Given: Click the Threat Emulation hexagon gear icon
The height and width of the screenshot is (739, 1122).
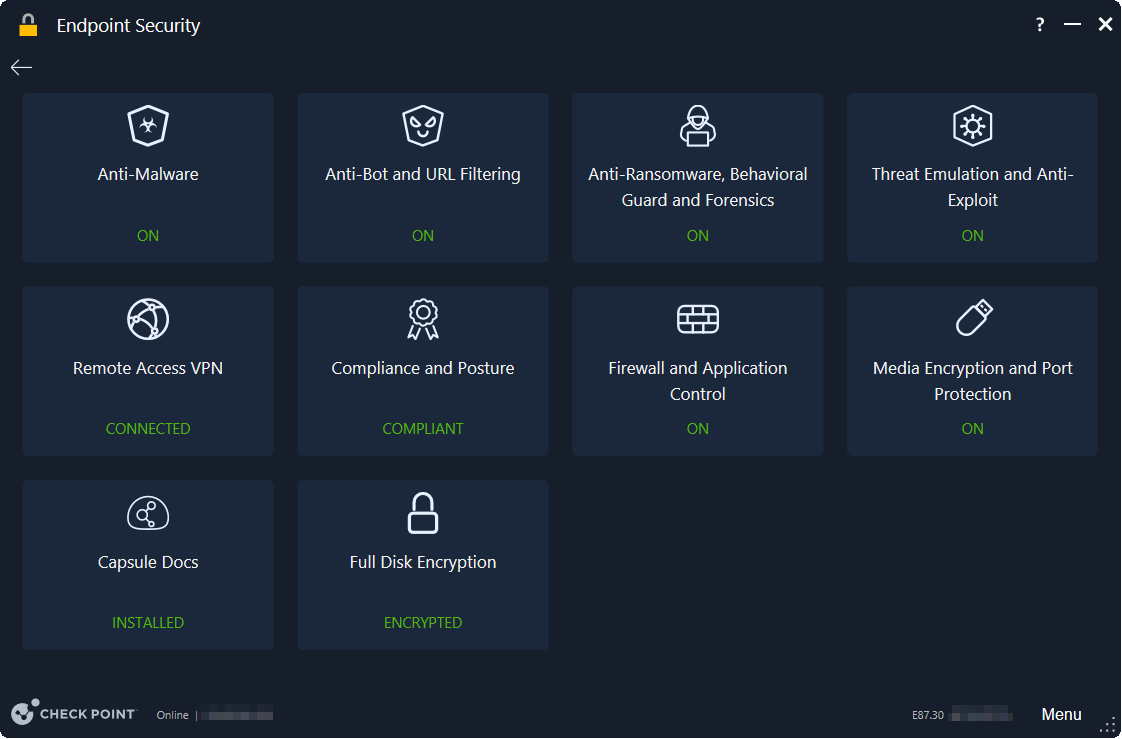Looking at the screenshot, I should (972, 126).
